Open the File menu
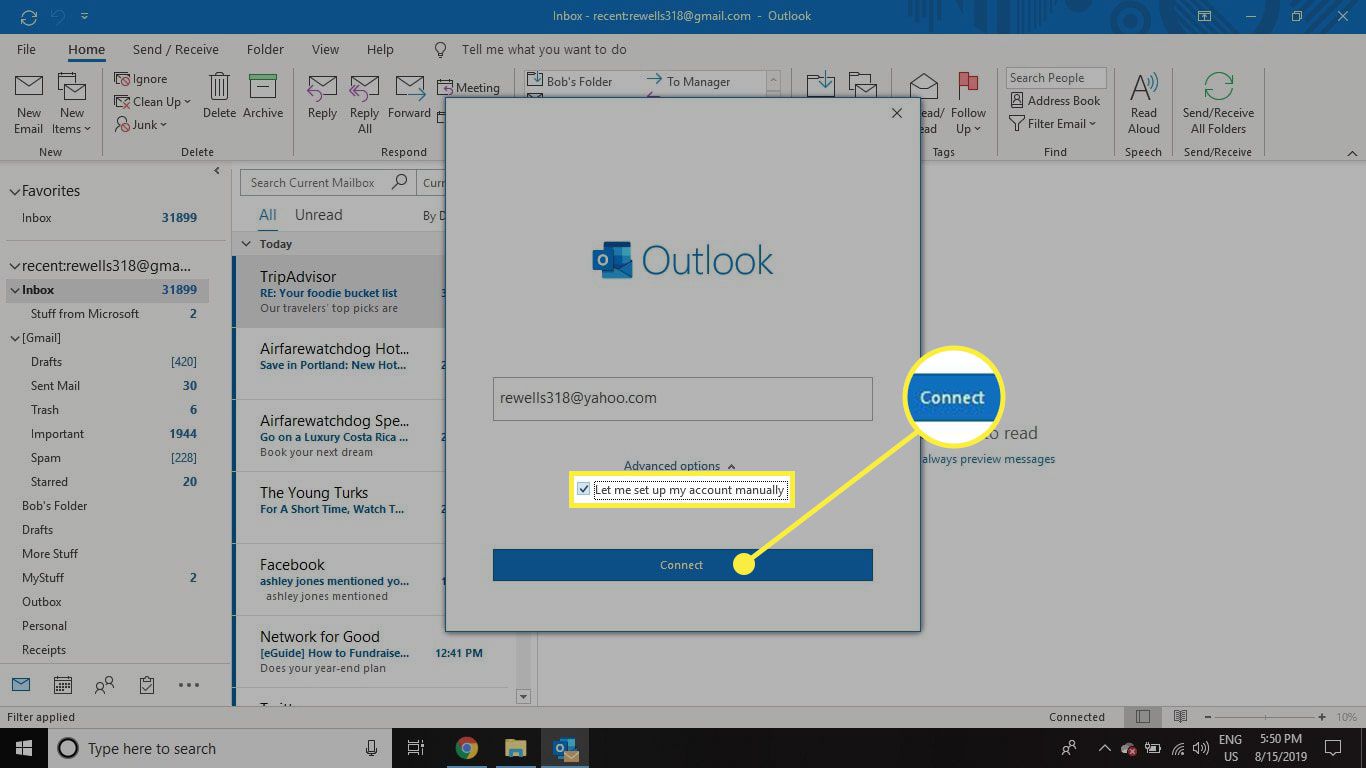The width and height of the screenshot is (1366, 768). 26,49
